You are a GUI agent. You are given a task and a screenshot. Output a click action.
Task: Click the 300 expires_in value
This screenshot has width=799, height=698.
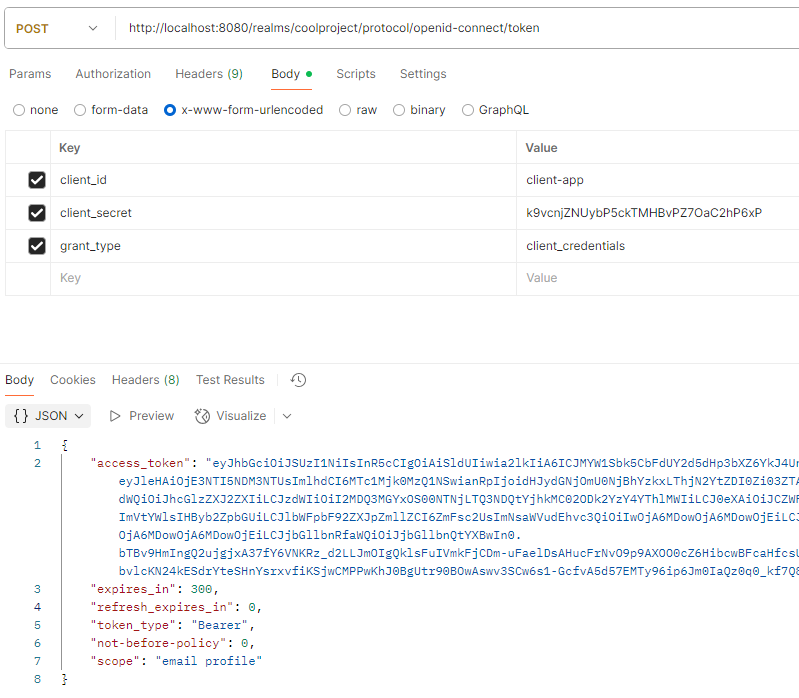coord(201,589)
